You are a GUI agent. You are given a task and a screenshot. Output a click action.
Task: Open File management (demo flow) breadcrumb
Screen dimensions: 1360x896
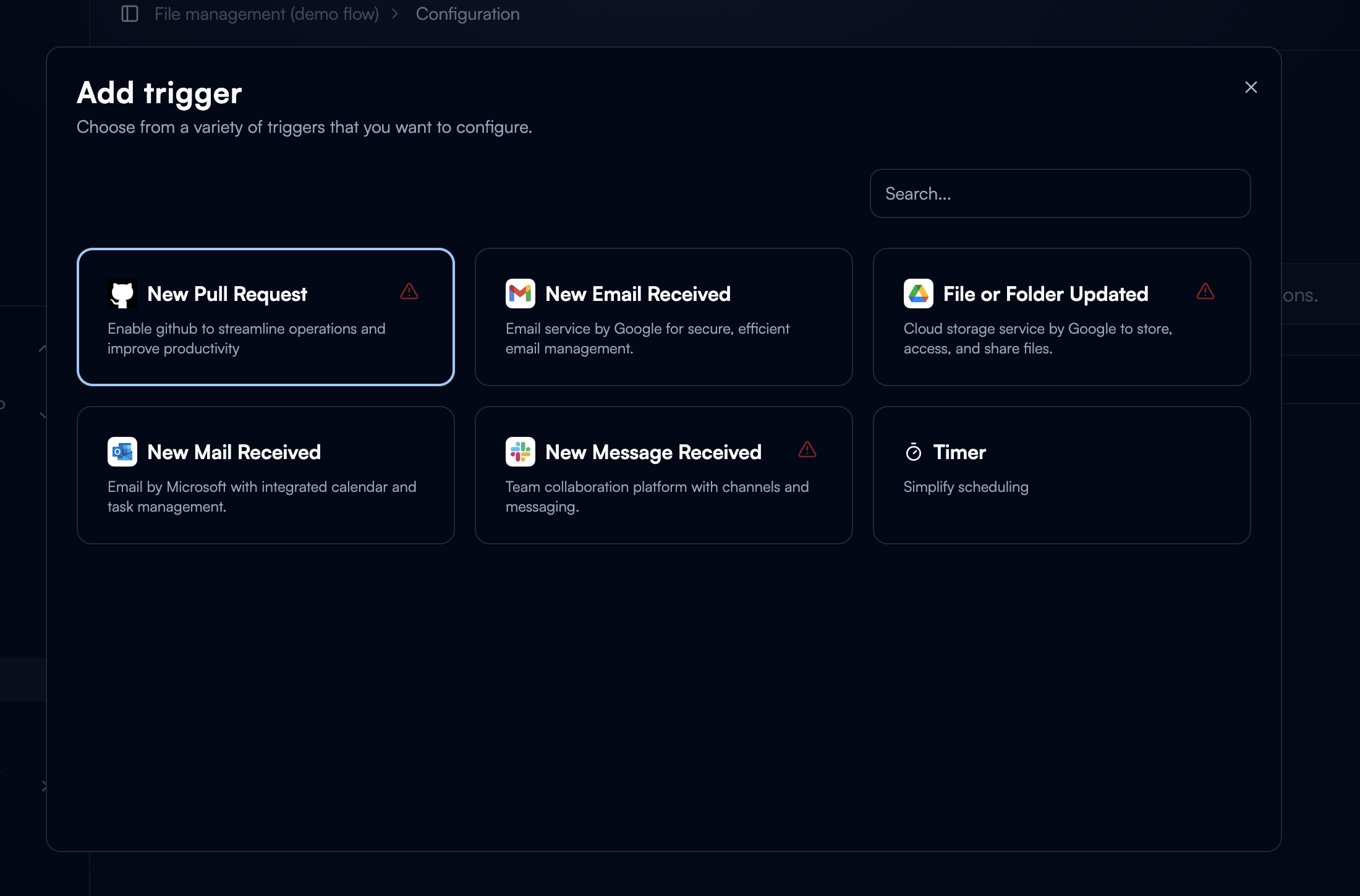click(x=266, y=14)
